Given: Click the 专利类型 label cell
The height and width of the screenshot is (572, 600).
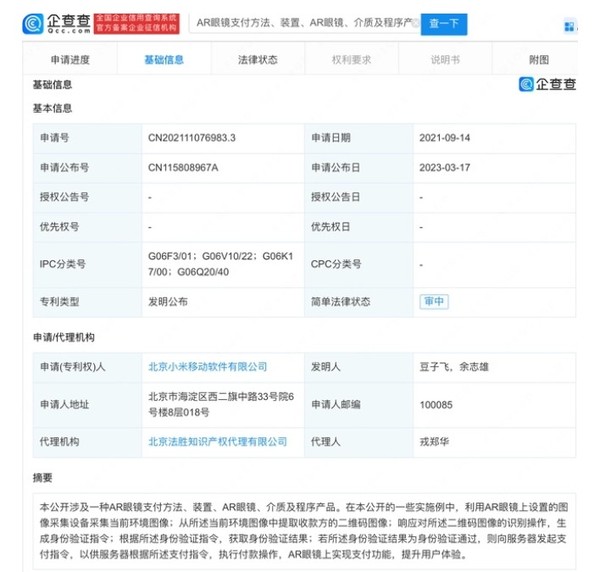Looking at the screenshot, I should (87, 302).
